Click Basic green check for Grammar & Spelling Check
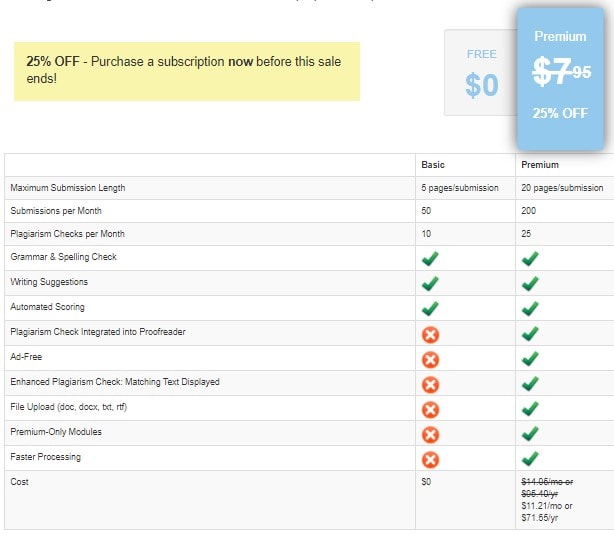Screen dimensions: 614x534 431,258
